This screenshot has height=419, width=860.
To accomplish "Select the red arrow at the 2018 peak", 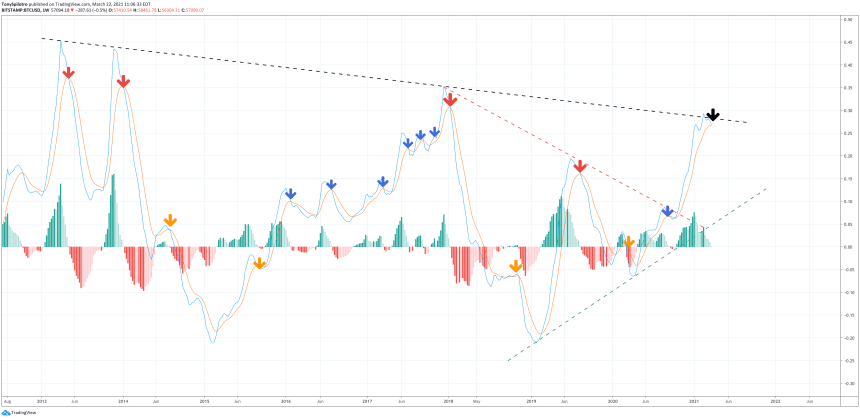I will [x=451, y=99].
